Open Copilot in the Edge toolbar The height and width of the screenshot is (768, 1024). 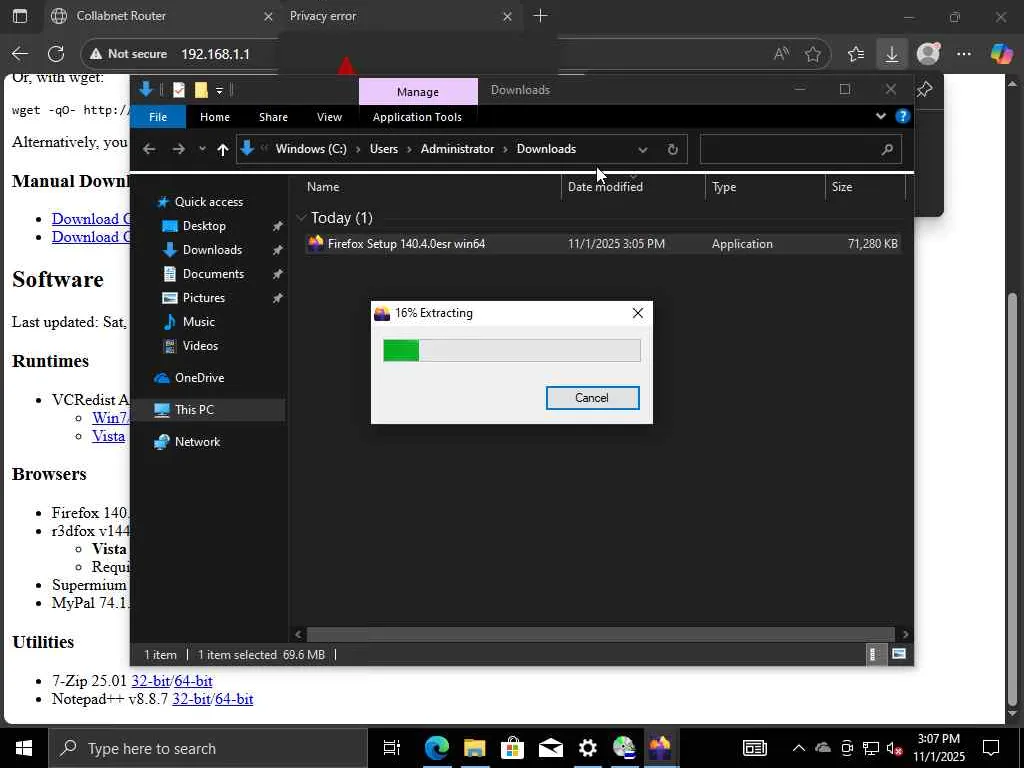1001,54
